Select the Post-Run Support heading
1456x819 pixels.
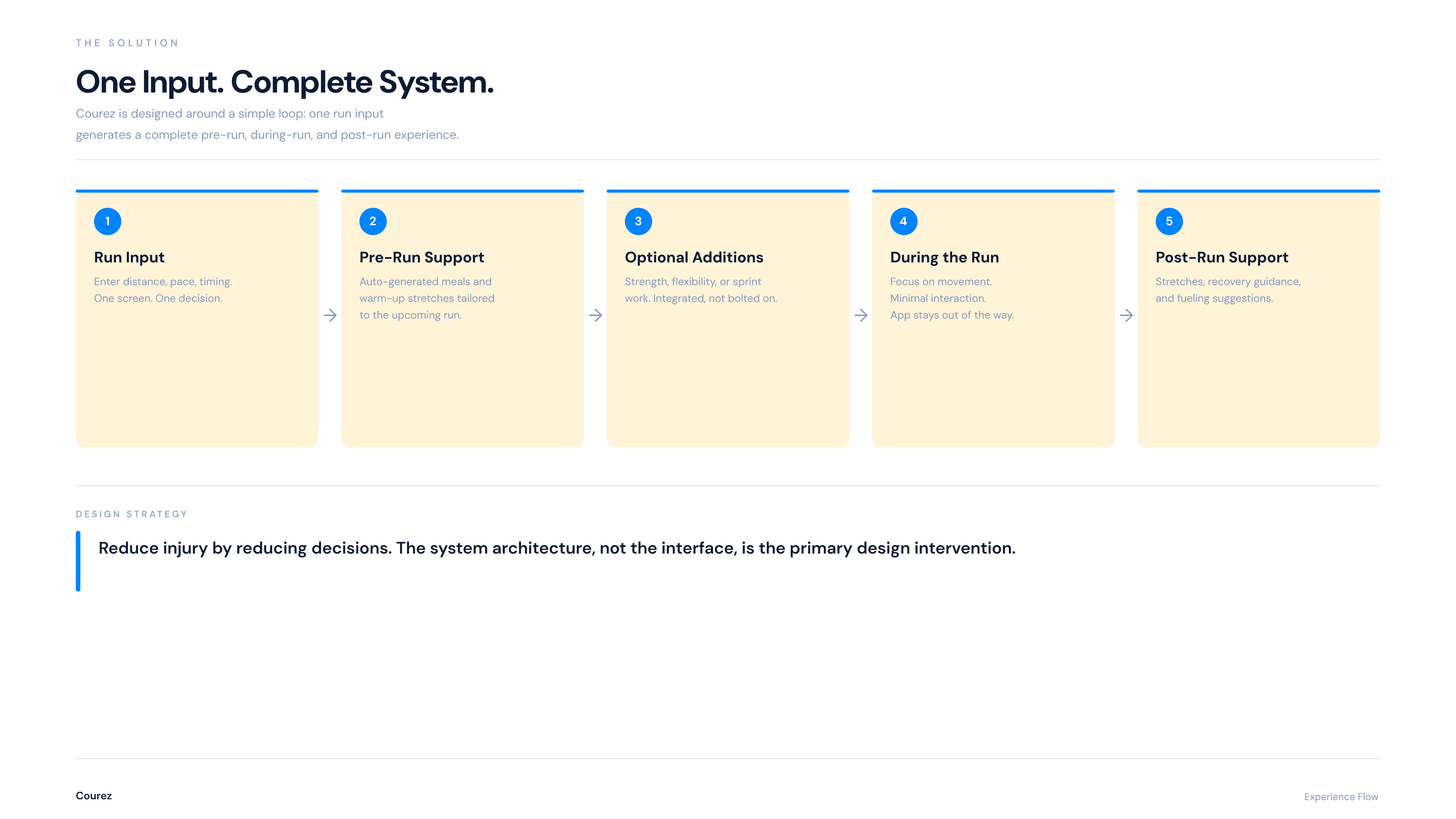click(1221, 257)
